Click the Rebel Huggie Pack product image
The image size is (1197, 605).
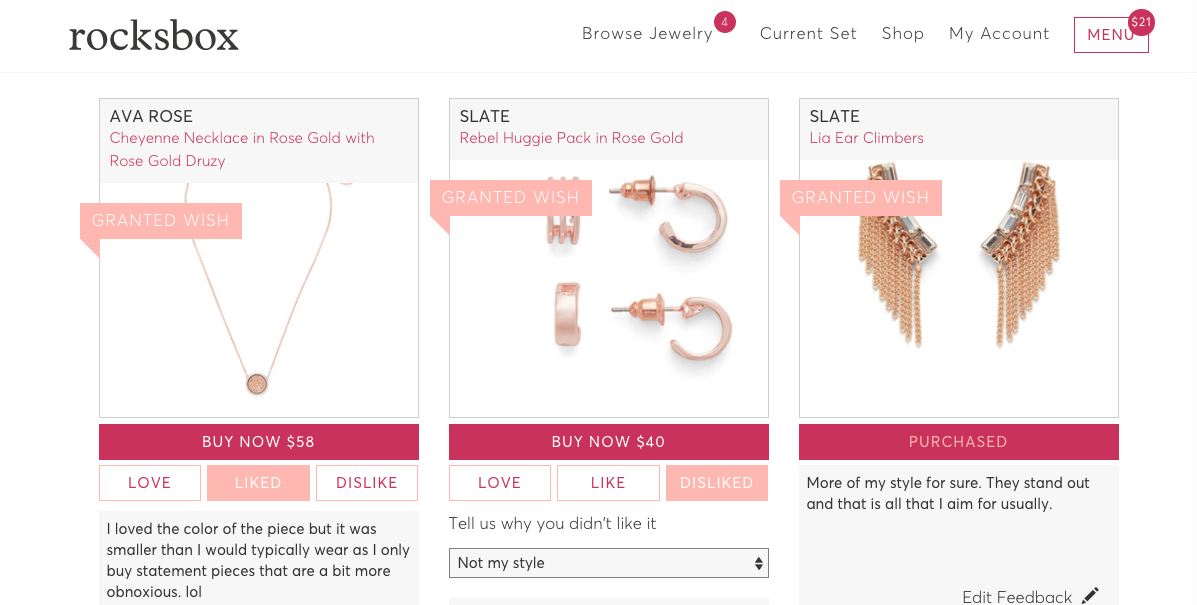point(608,288)
